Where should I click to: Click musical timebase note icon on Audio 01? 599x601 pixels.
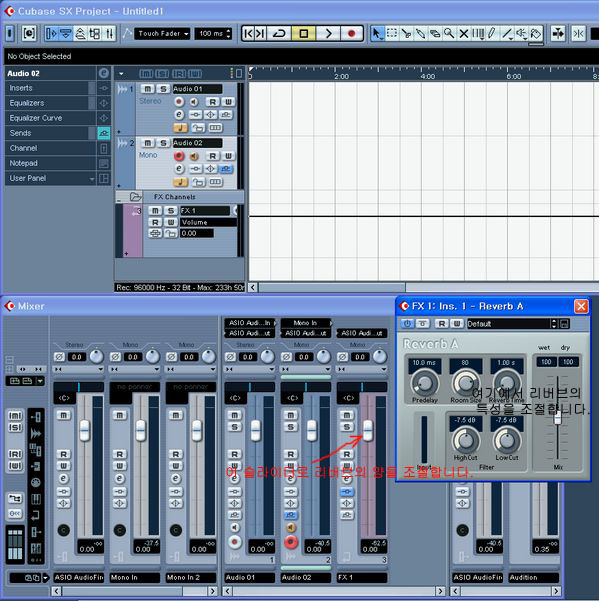(180, 128)
